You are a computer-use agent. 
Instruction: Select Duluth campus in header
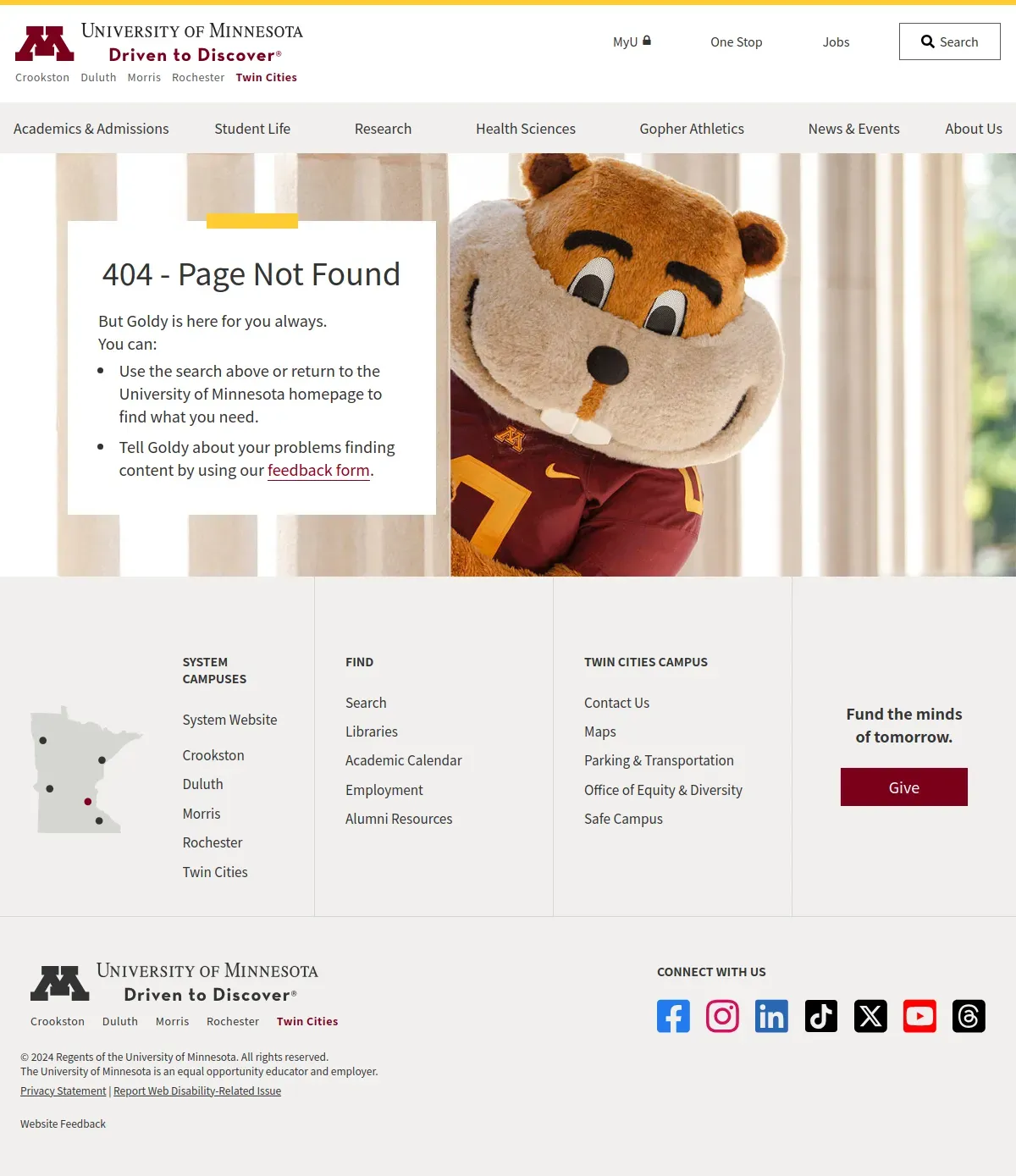point(98,77)
